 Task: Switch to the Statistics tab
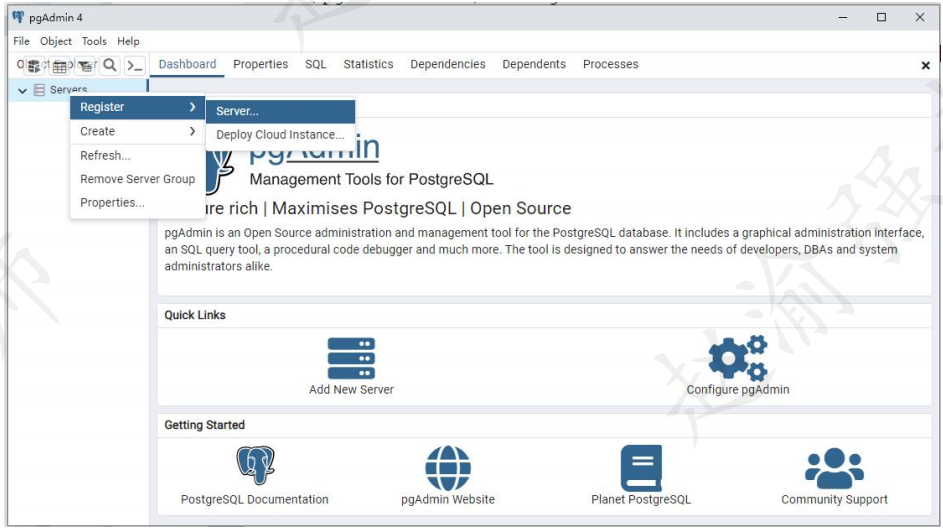pyautogui.click(x=368, y=64)
